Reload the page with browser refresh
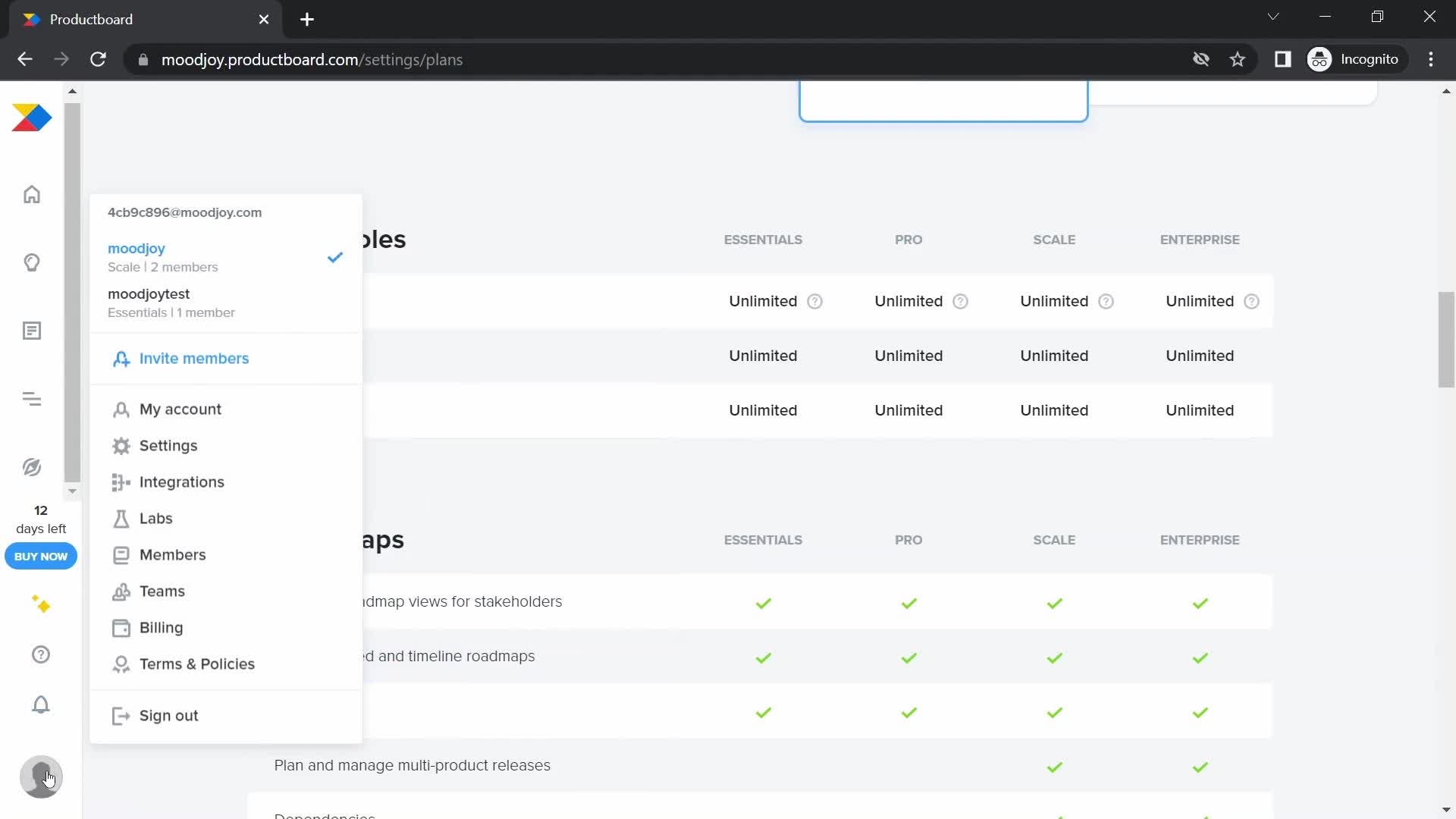Image resolution: width=1456 pixels, height=819 pixels. click(x=98, y=59)
